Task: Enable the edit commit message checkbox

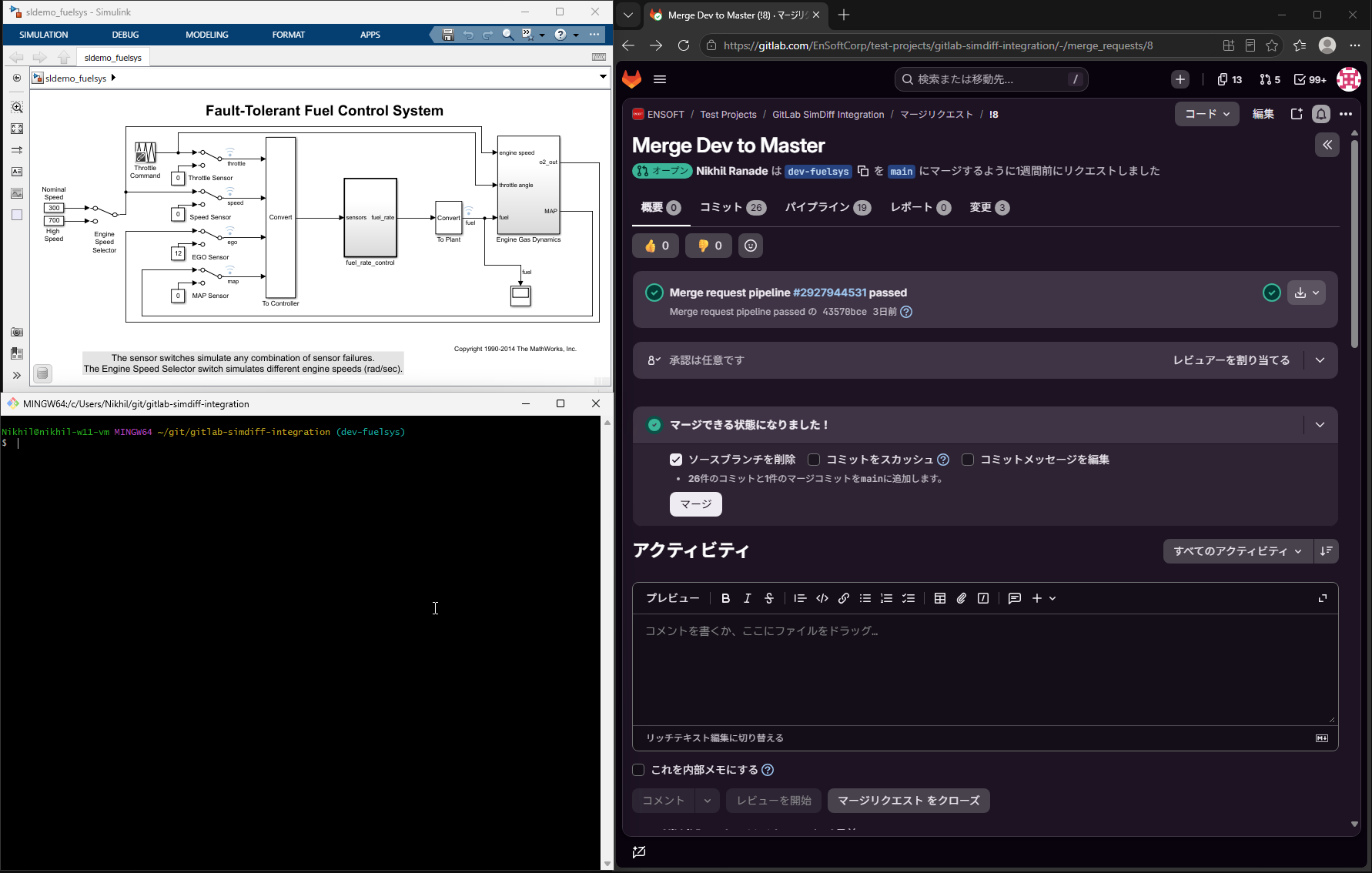Action: click(968, 460)
